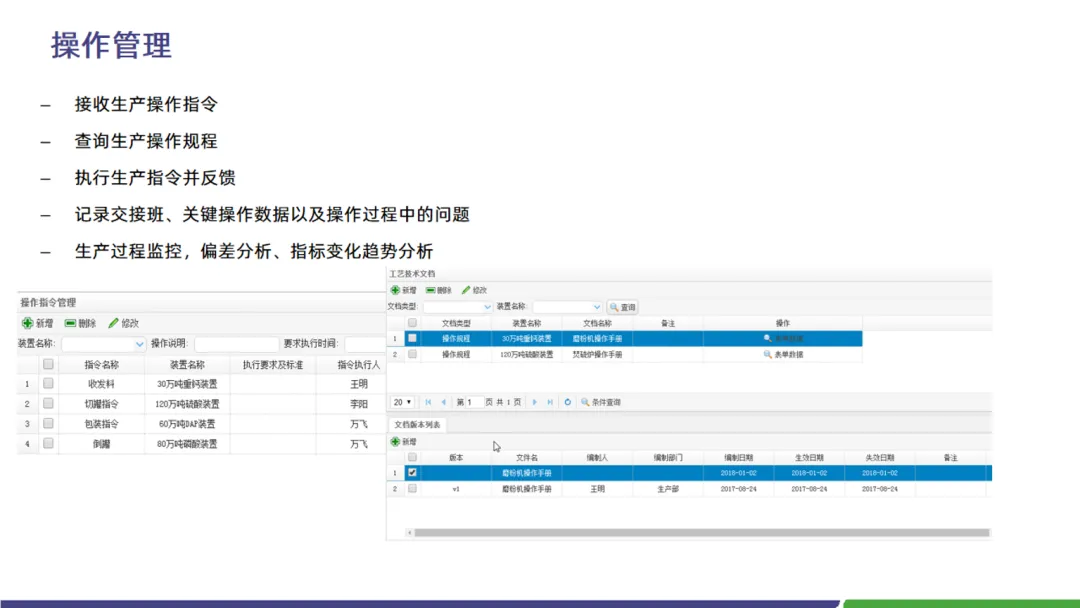
Task: Select the 焚硫炉操作手册 document name cell
Action: point(597,355)
